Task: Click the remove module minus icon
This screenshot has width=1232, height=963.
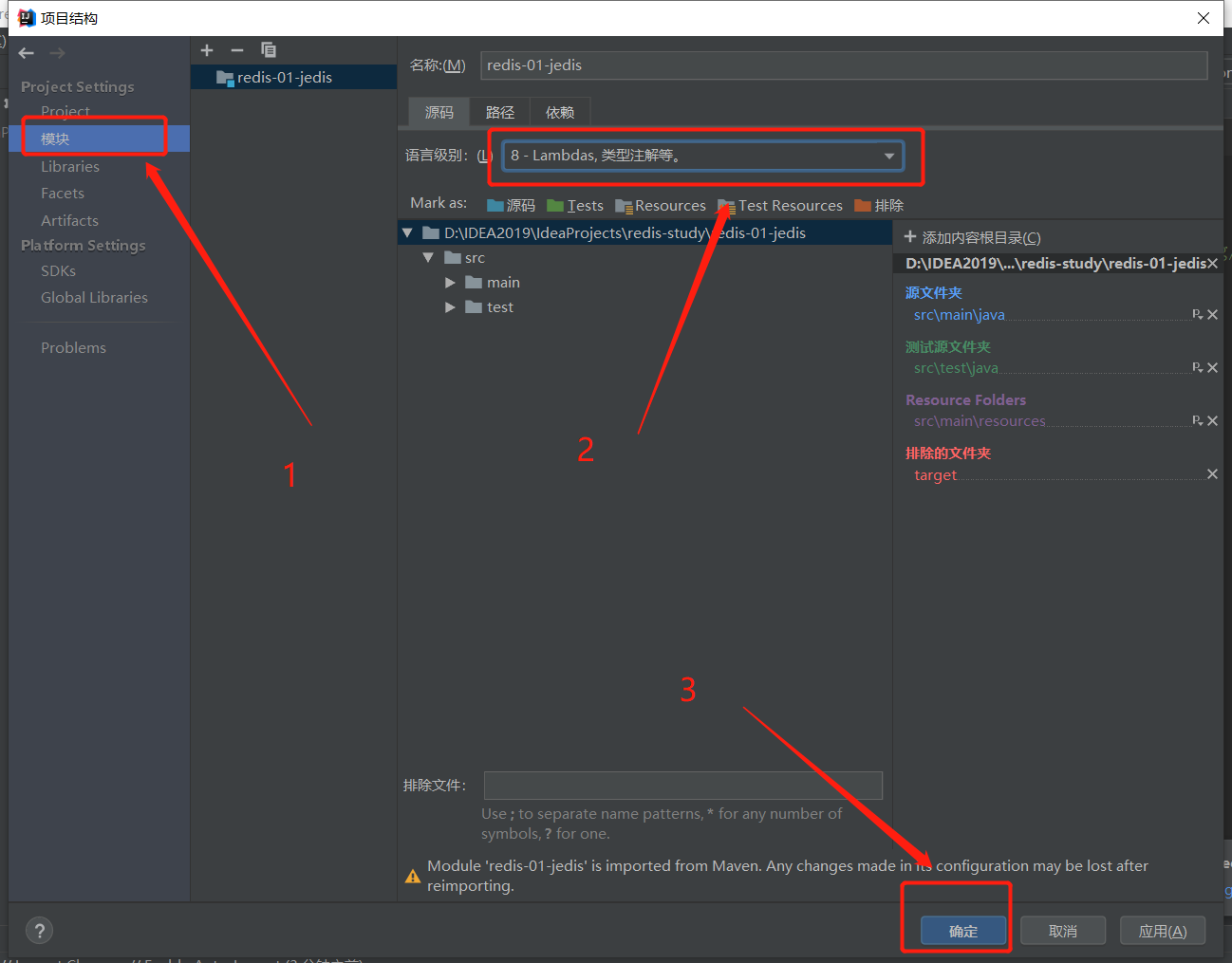Action: [237, 50]
